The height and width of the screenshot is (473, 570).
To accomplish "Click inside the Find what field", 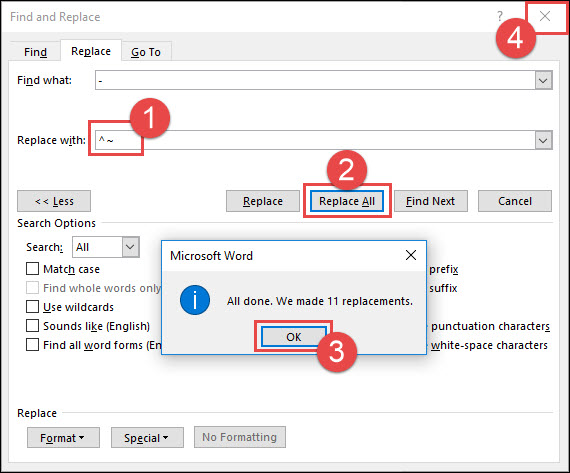I will coord(315,80).
